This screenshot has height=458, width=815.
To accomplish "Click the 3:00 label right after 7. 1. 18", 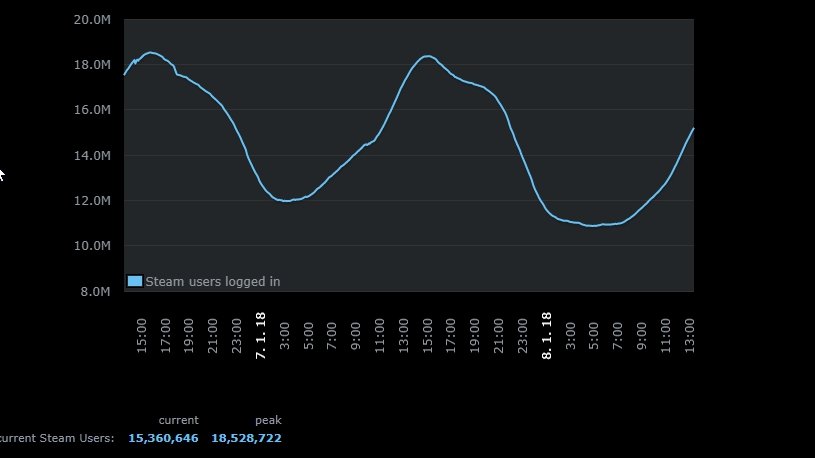I will pos(285,335).
